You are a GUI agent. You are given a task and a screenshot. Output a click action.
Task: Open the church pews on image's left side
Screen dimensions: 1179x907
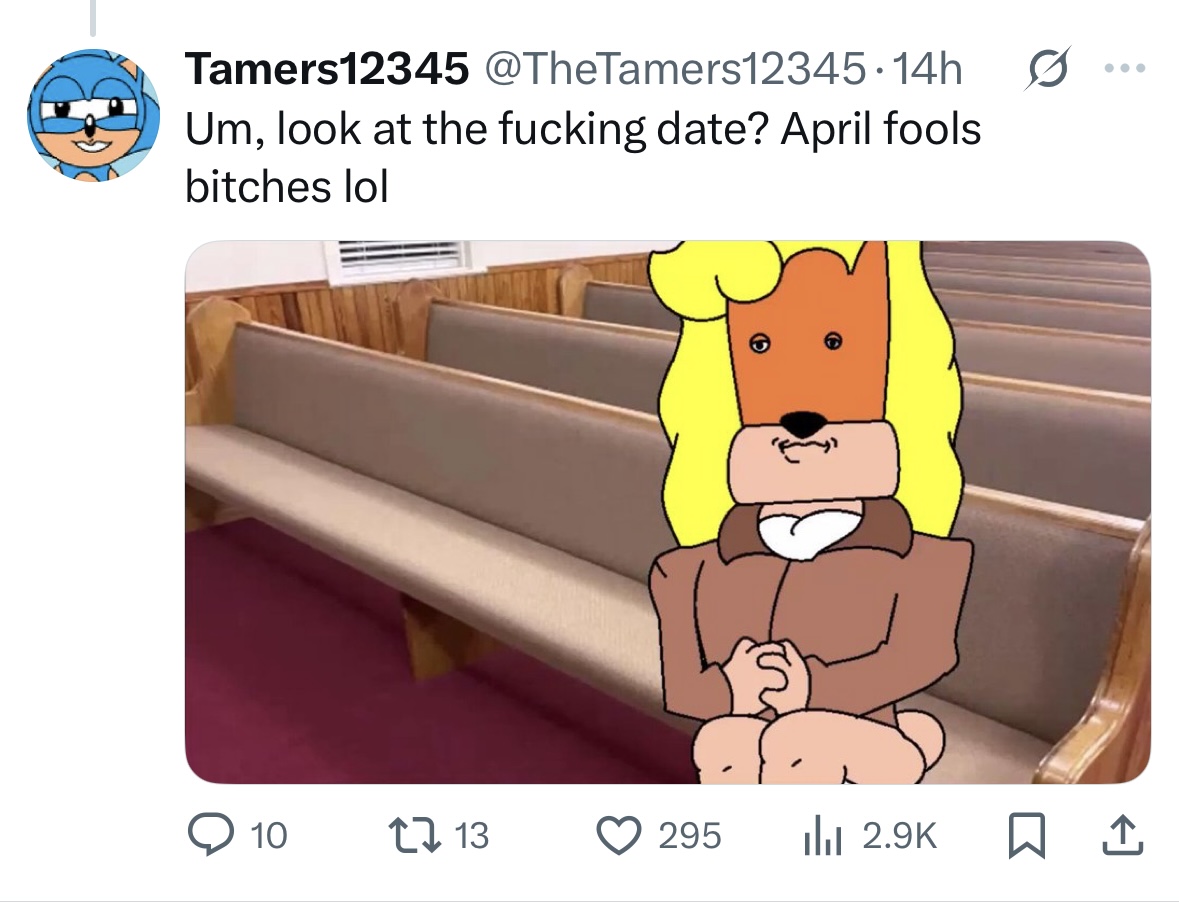tap(421, 466)
